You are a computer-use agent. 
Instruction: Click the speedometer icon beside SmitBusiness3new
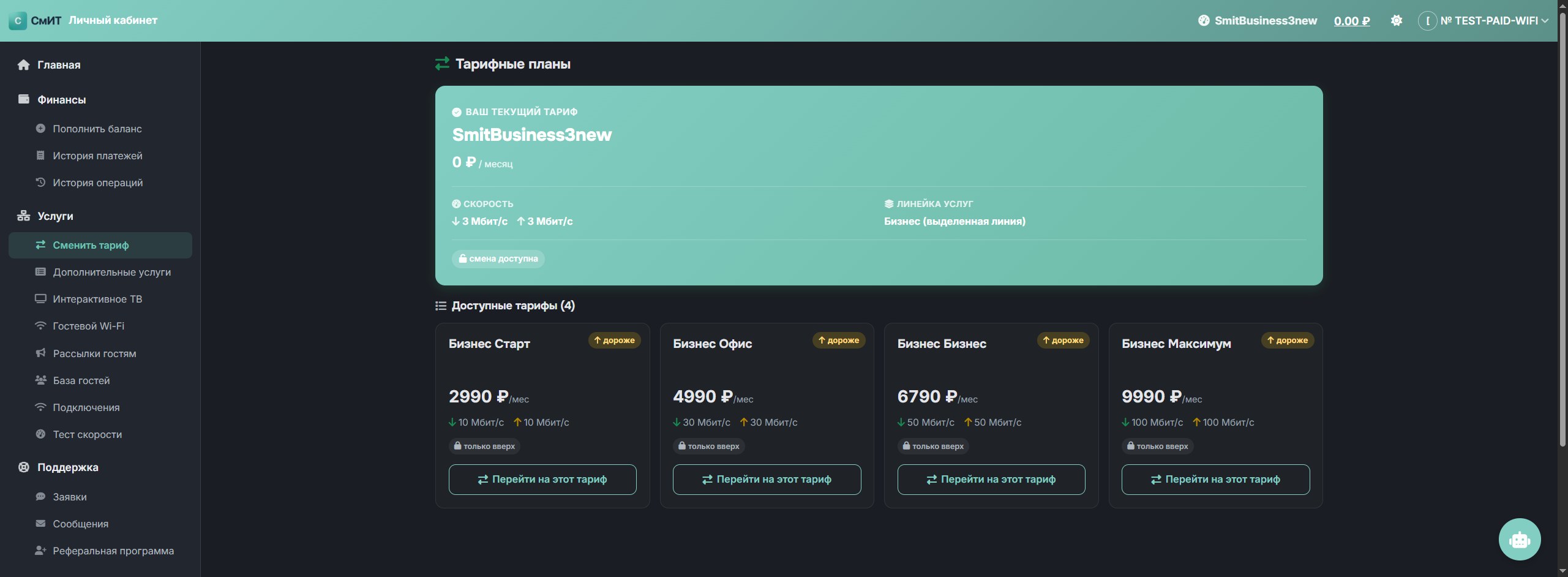pyautogui.click(x=1203, y=21)
